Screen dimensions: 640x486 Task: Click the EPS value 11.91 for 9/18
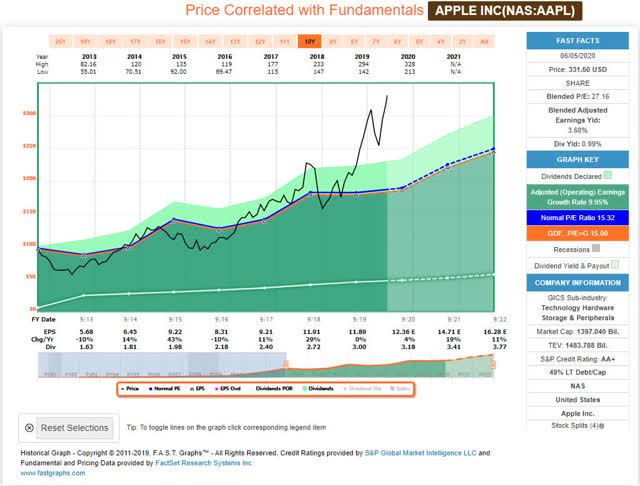(x=311, y=332)
